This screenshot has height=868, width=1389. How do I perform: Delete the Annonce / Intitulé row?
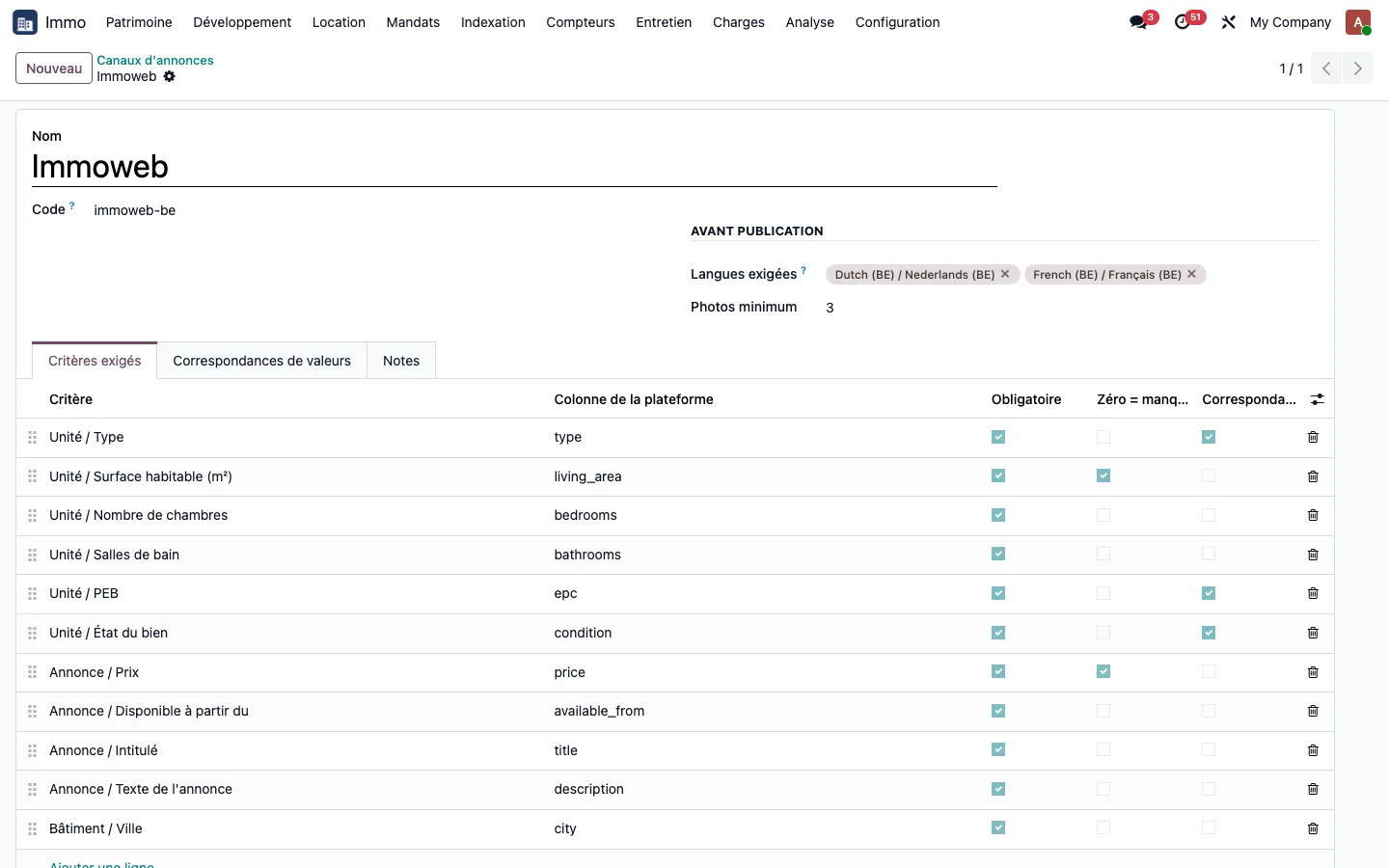[1313, 750]
